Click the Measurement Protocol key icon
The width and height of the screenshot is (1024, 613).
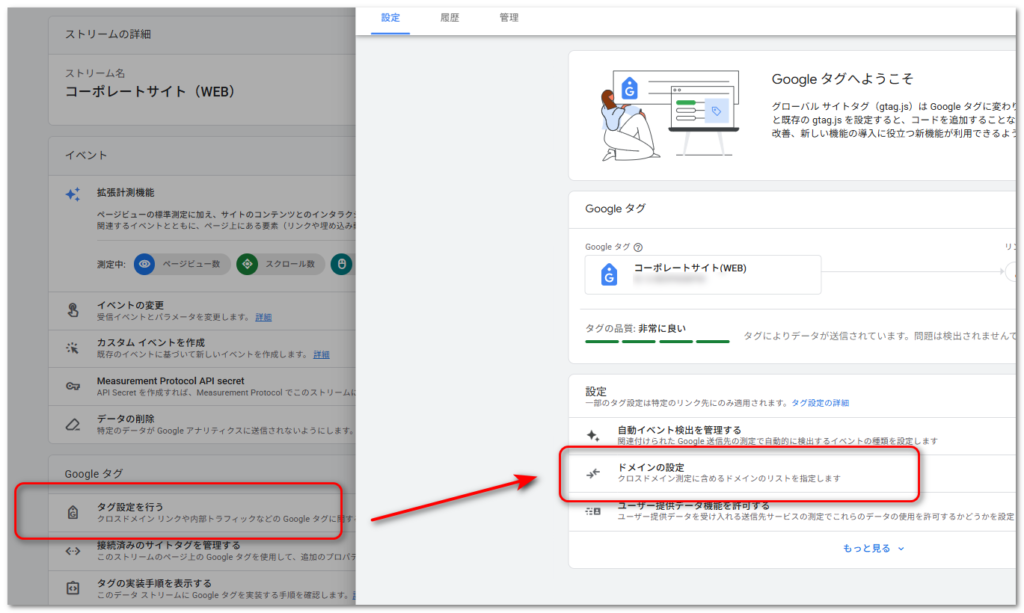point(72,386)
